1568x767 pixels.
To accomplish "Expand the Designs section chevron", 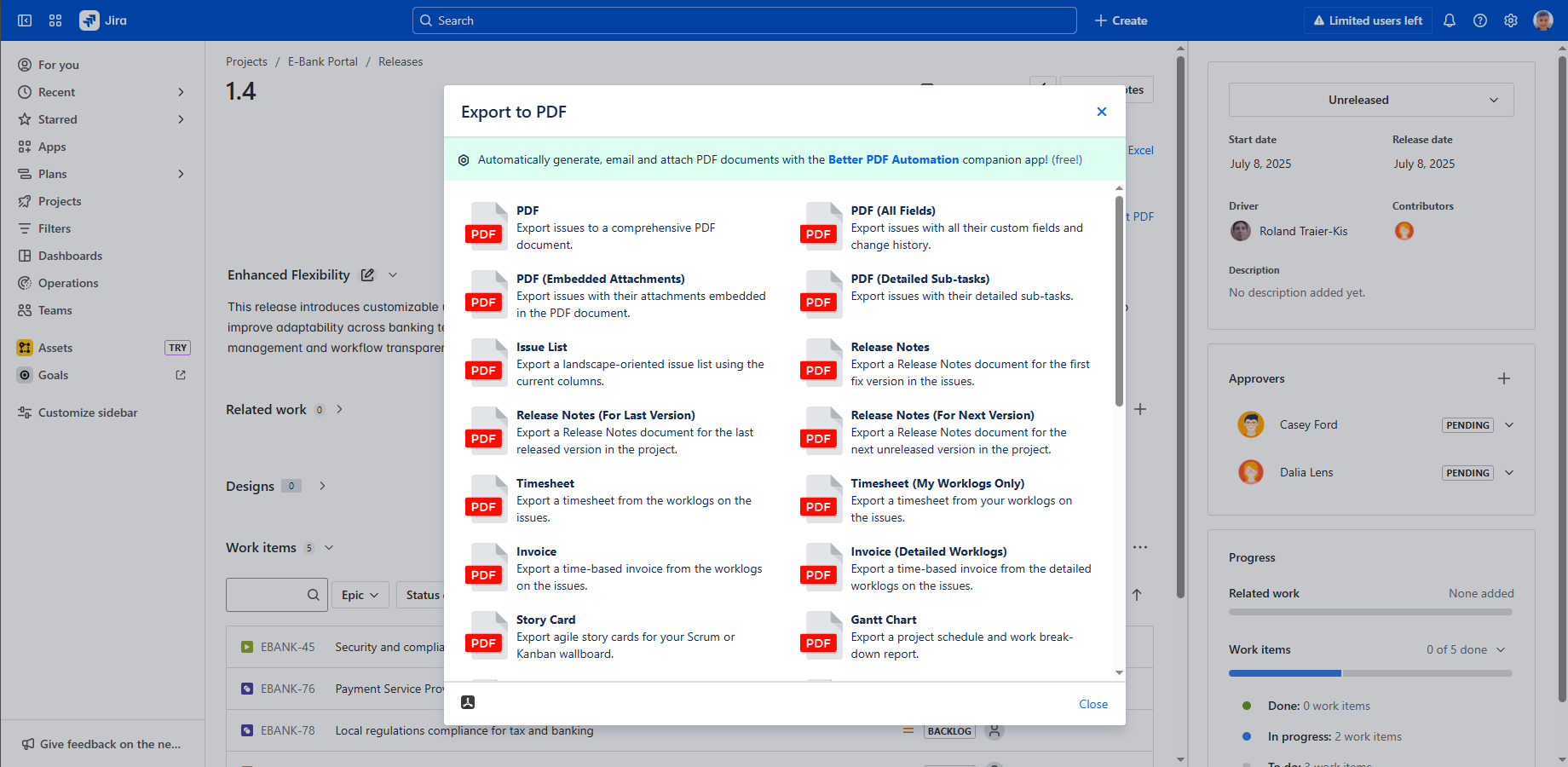I will pos(322,486).
